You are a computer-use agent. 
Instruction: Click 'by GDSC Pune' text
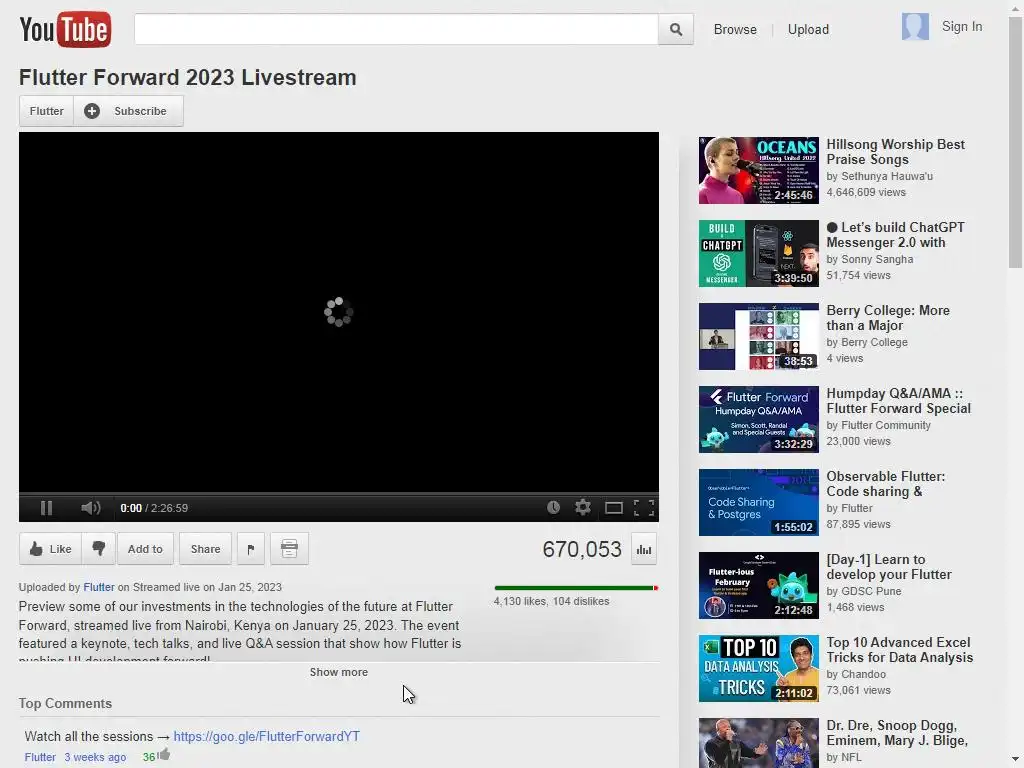863,591
